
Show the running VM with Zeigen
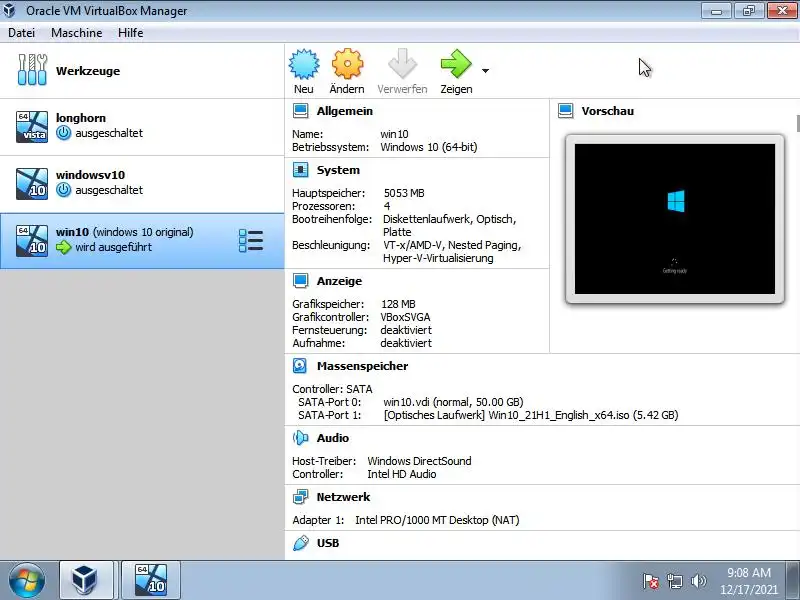[456, 71]
